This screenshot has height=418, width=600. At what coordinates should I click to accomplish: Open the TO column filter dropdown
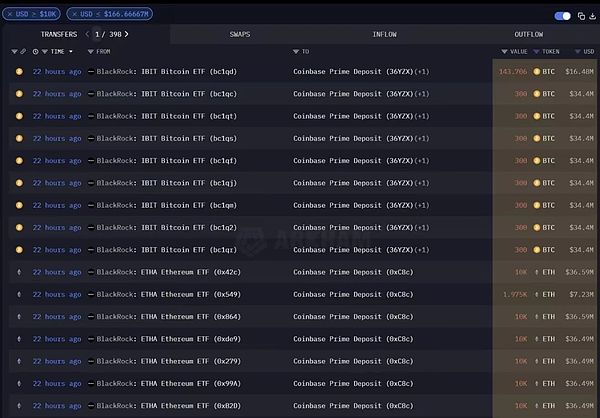[296, 51]
